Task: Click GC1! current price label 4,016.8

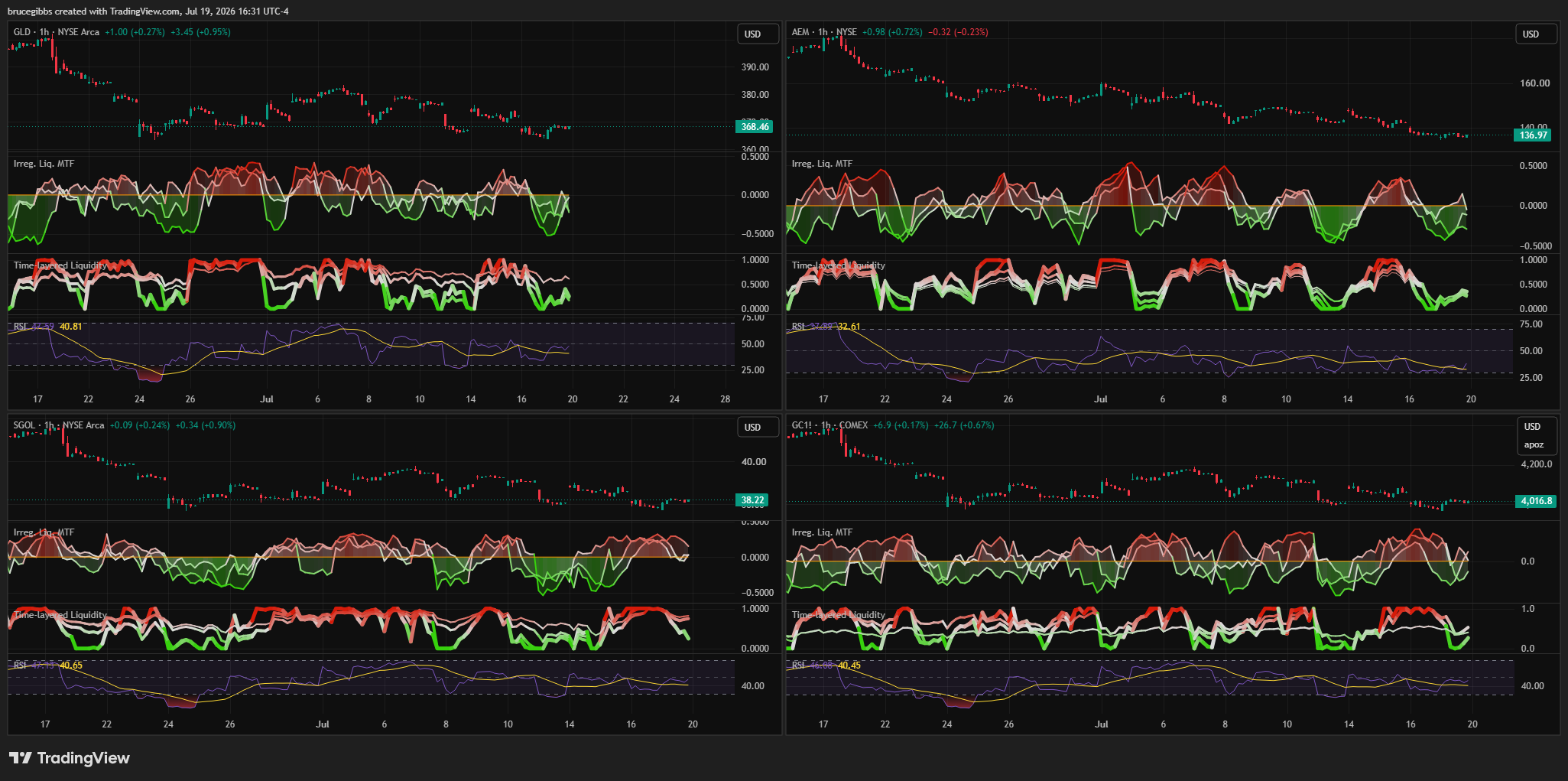Action: 1535,502
